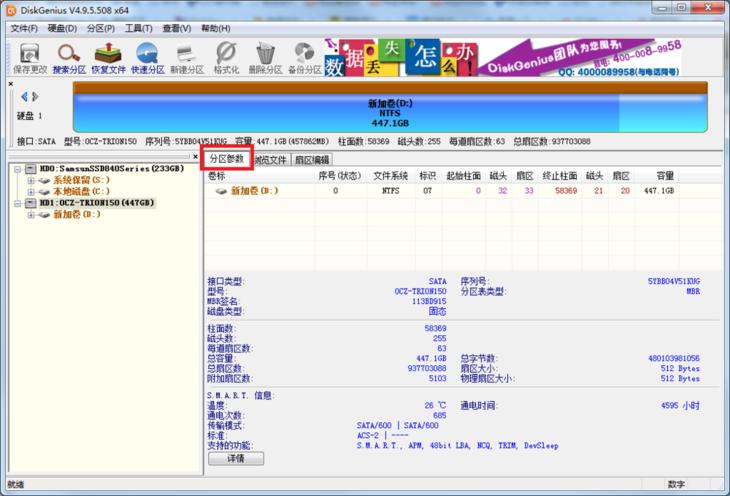730x496 pixels.
Task: Go to the next disk with the right arrow
Action: click(35, 96)
